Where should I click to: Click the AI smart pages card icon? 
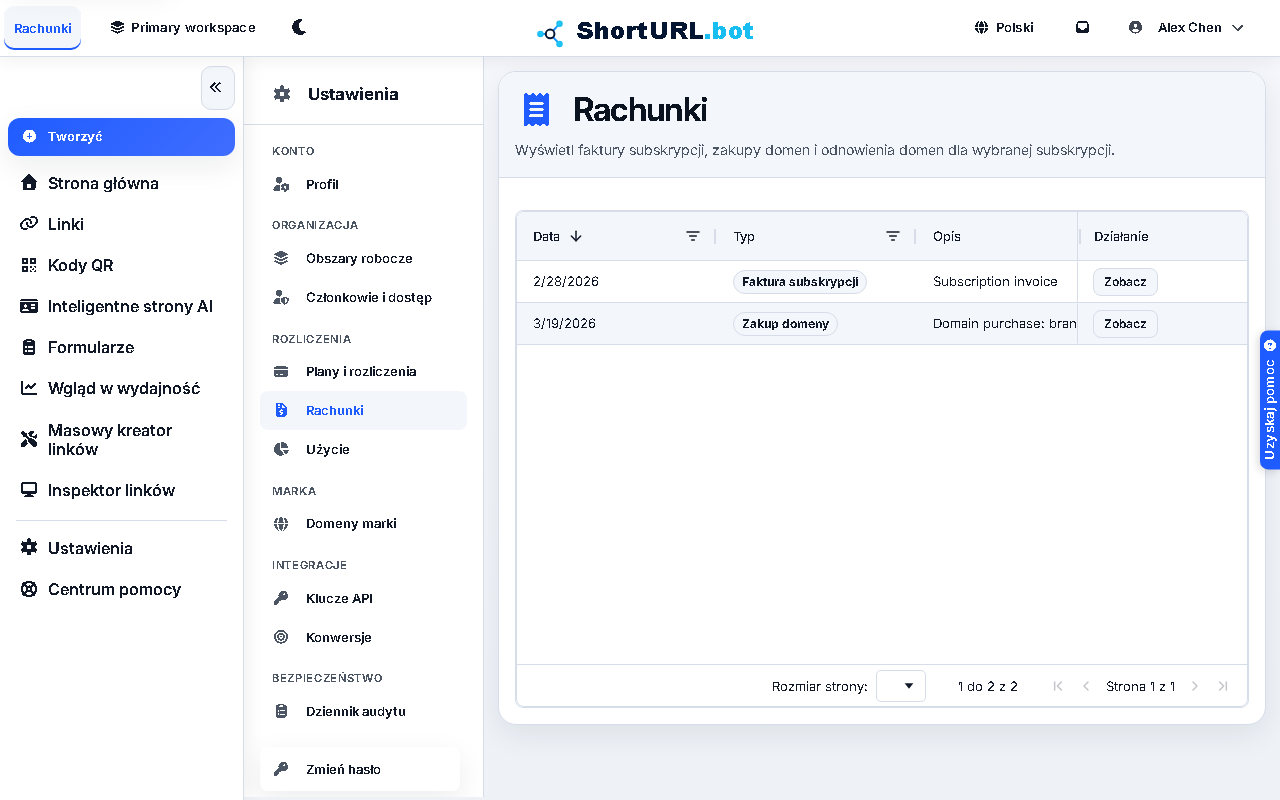pos(29,306)
